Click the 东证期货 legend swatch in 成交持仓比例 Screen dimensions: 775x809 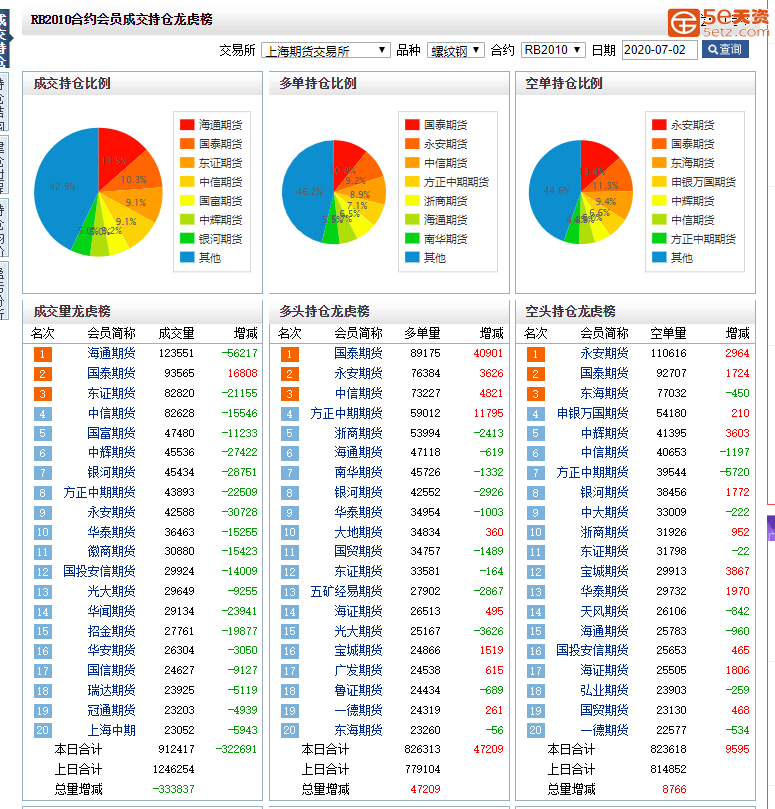(187, 163)
